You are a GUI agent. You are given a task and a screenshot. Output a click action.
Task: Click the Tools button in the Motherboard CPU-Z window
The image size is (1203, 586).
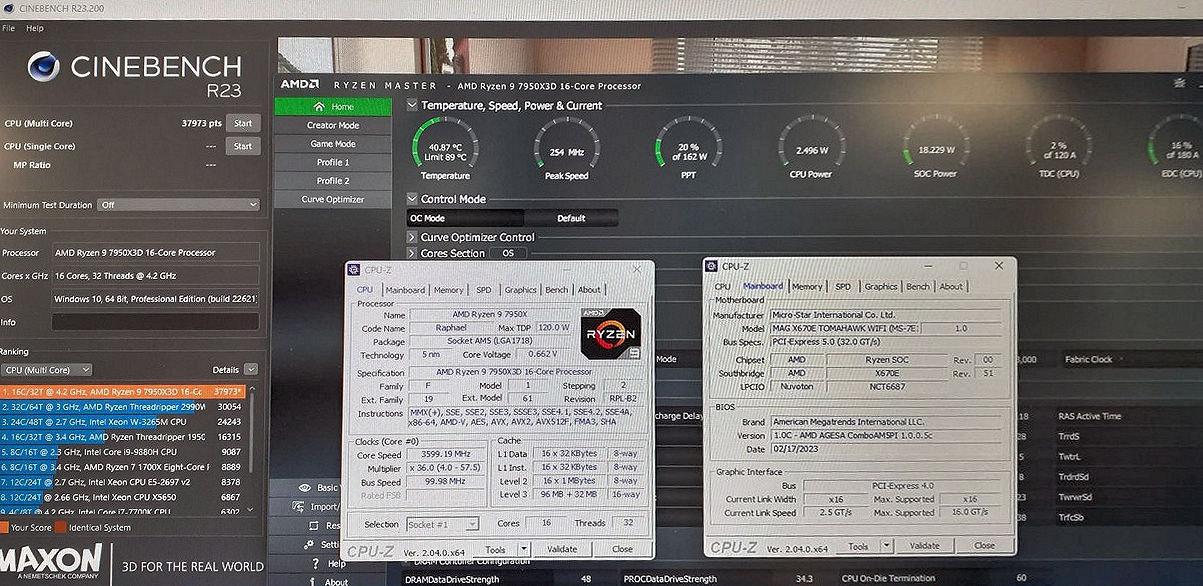coord(858,546)
